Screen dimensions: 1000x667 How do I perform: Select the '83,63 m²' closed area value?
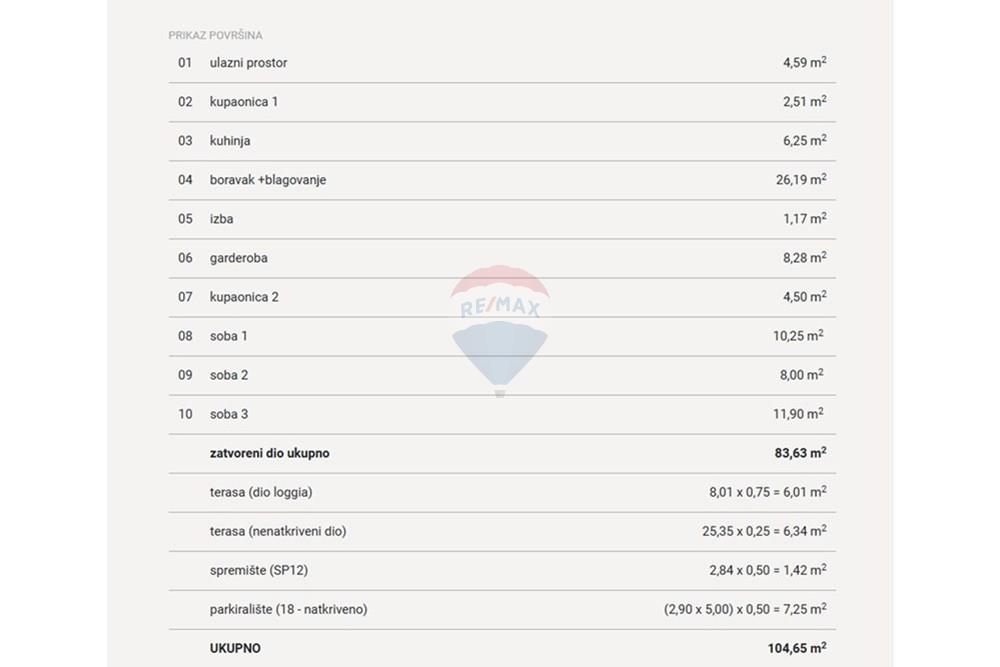coord(800,453)
